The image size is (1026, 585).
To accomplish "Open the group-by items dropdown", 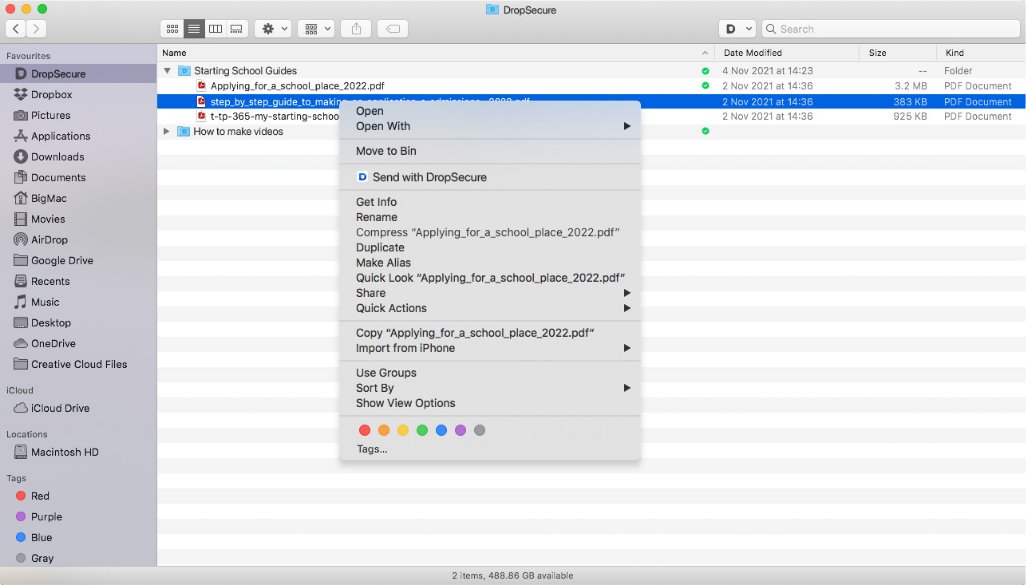I will [x=317, y=29].
